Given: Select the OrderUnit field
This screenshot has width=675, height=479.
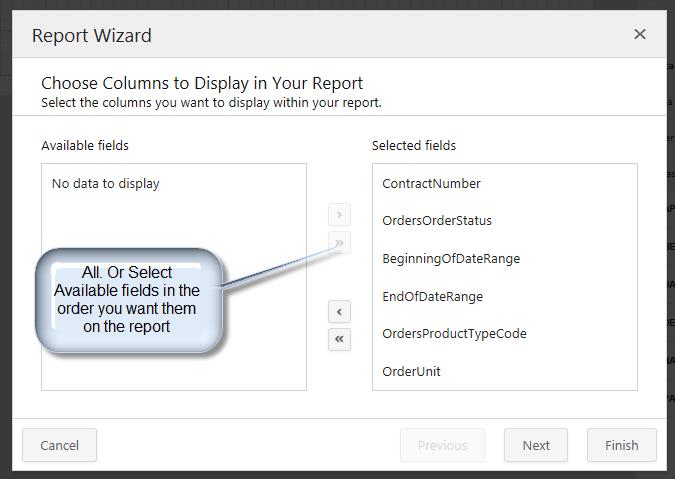Looking at the screenshot, I should pyautogui.click(x=411, y=372).
